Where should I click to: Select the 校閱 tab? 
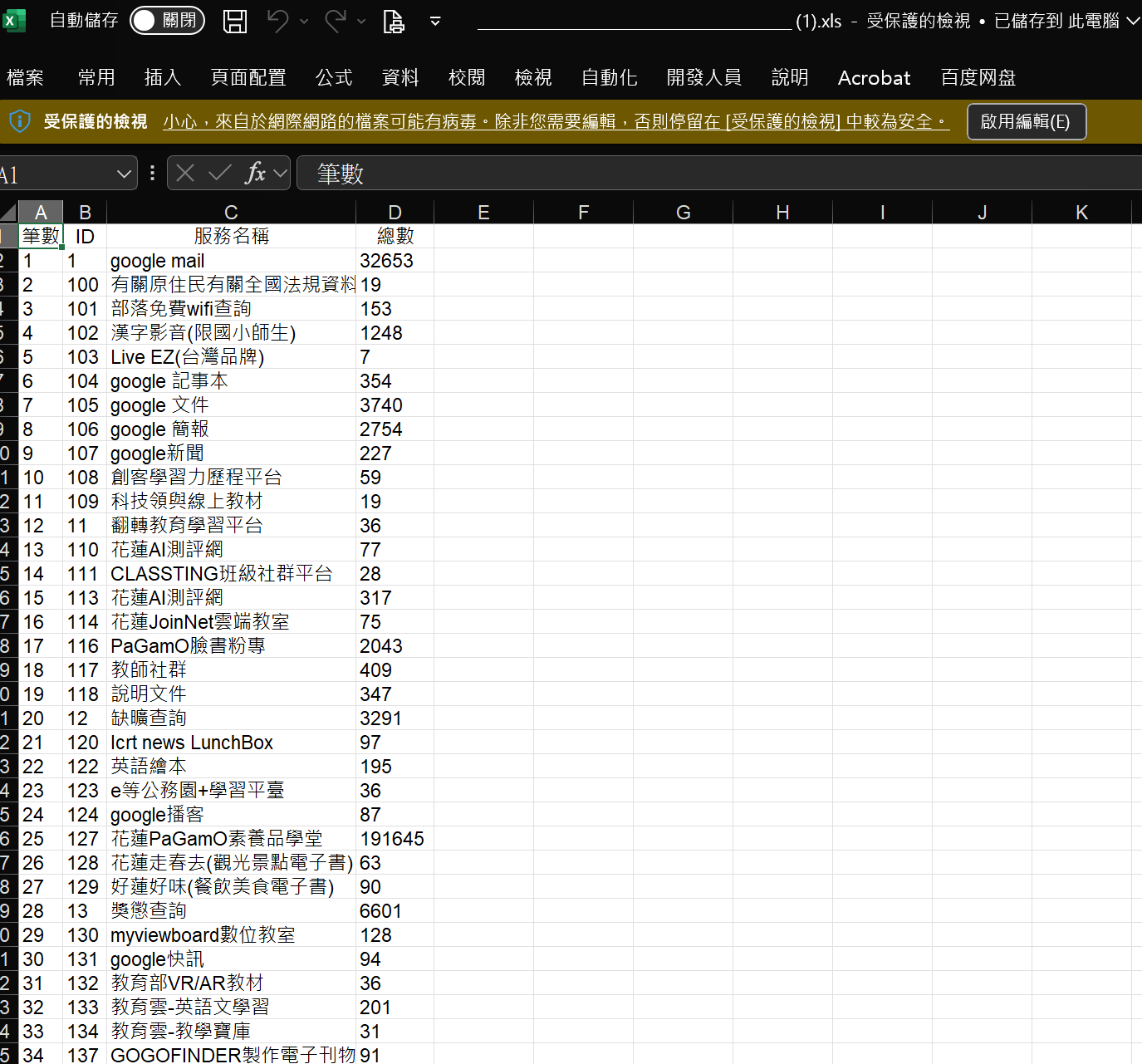(x=467, y=78)
